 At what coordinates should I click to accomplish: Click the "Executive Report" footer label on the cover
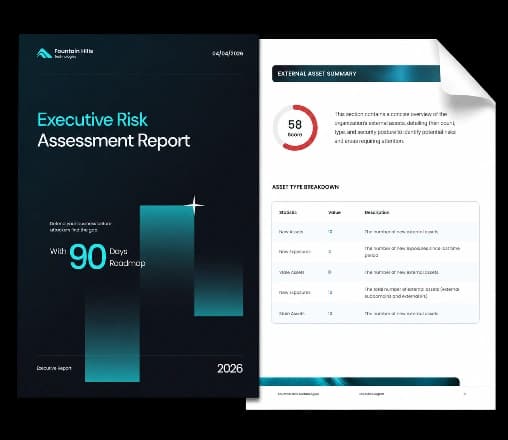(54, 368)
